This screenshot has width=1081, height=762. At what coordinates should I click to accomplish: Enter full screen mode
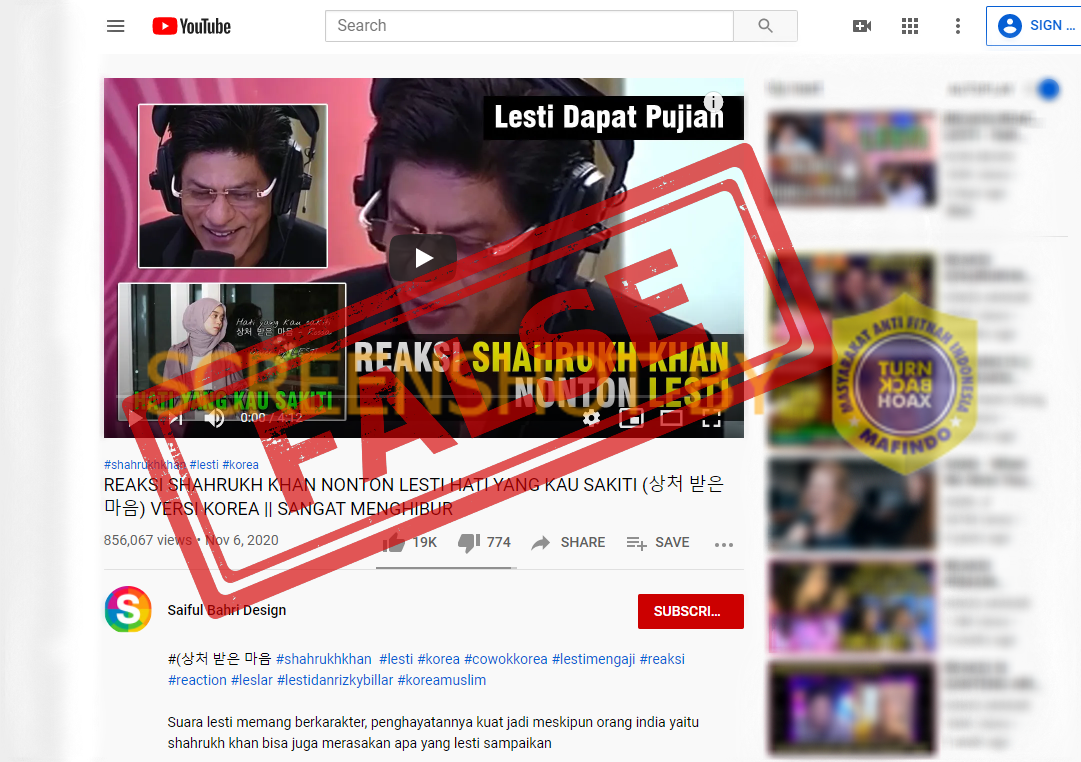pyautogui.click(x=711, y=418)
